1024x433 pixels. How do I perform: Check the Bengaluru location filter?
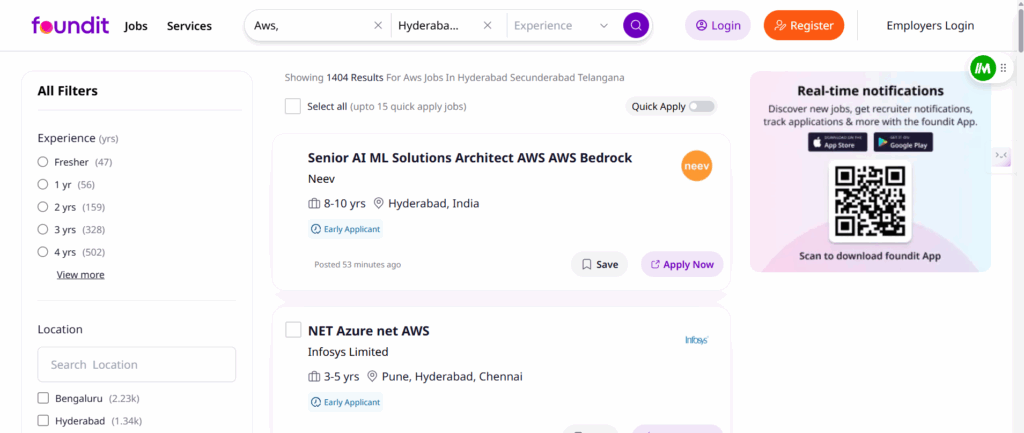(43, 398)
